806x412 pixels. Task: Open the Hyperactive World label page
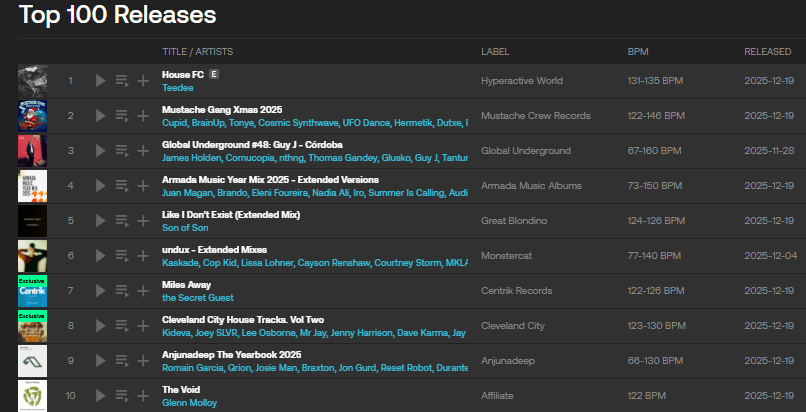click(521, 81)
